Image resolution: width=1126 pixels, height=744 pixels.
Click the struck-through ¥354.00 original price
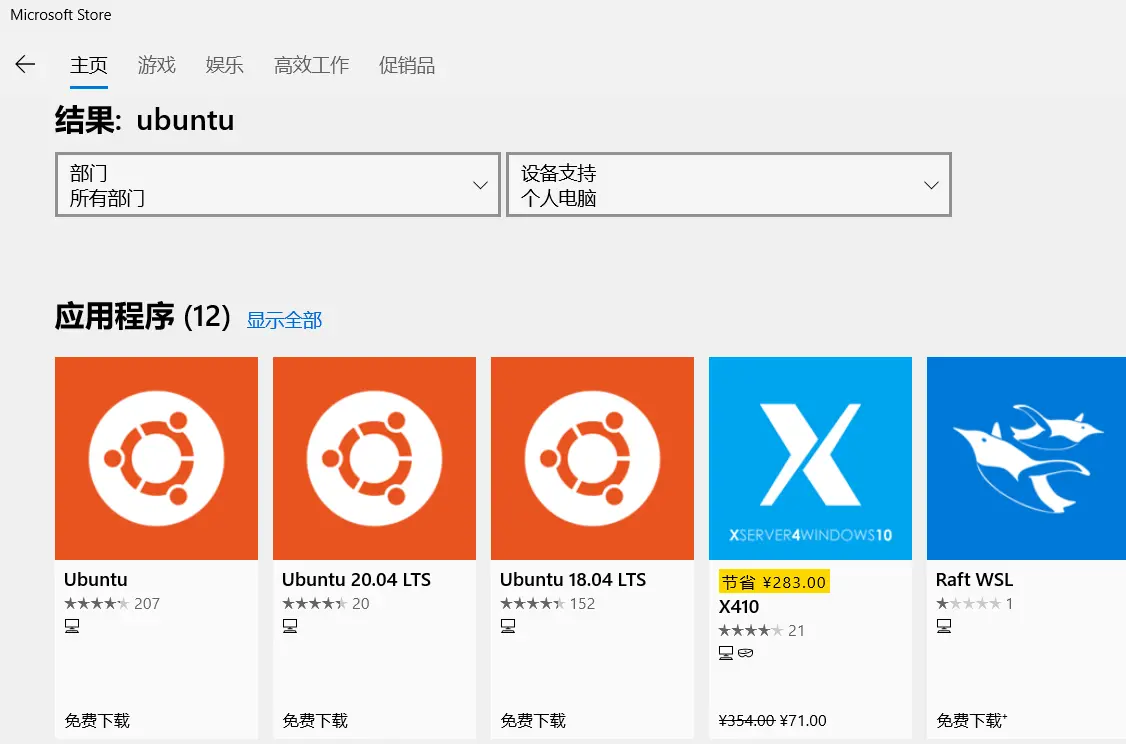747,720
